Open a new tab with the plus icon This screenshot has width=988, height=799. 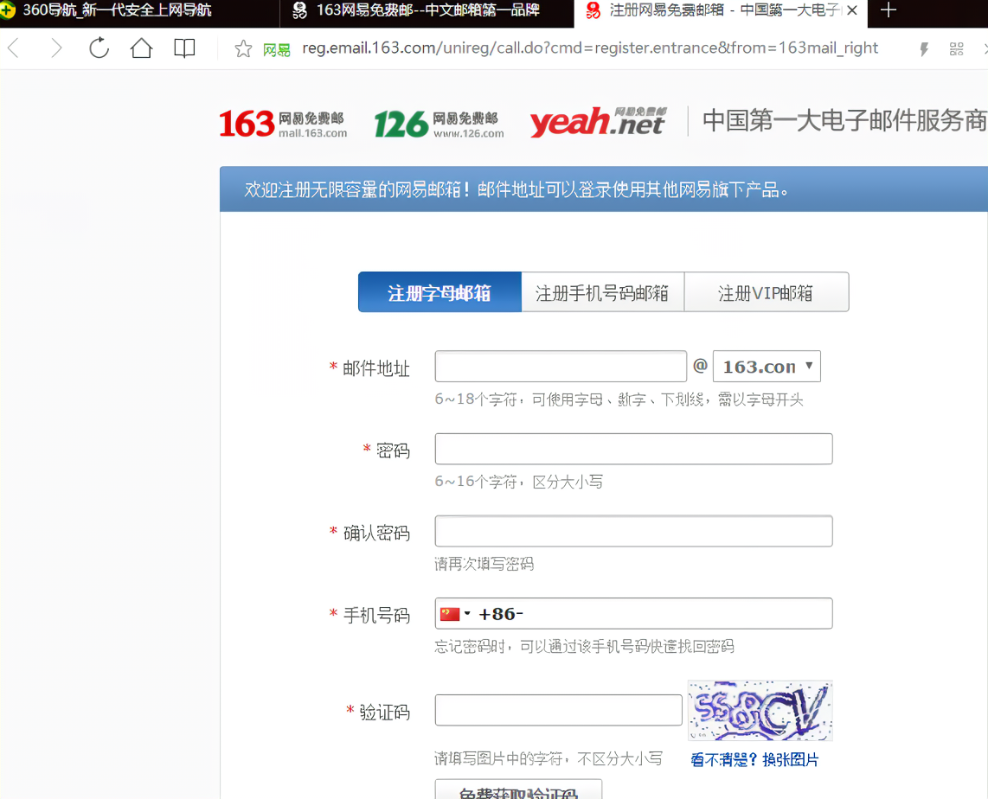click(x=888, y=10)
